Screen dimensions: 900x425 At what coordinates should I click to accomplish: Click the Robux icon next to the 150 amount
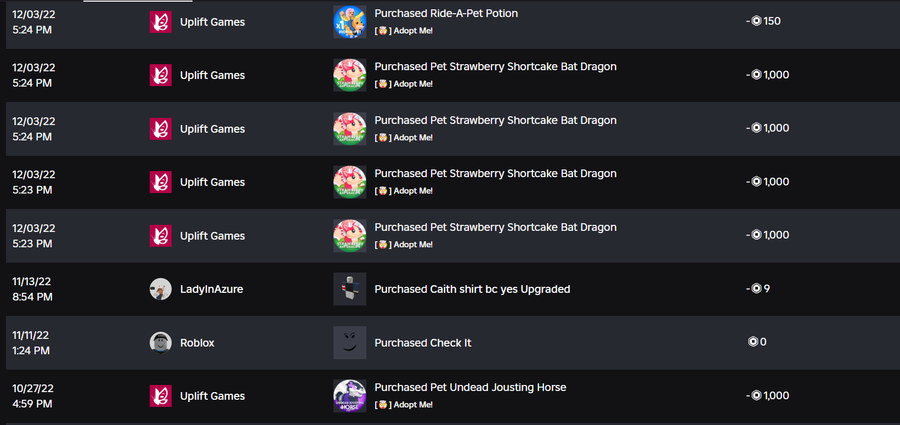click(x=757, y=21)
